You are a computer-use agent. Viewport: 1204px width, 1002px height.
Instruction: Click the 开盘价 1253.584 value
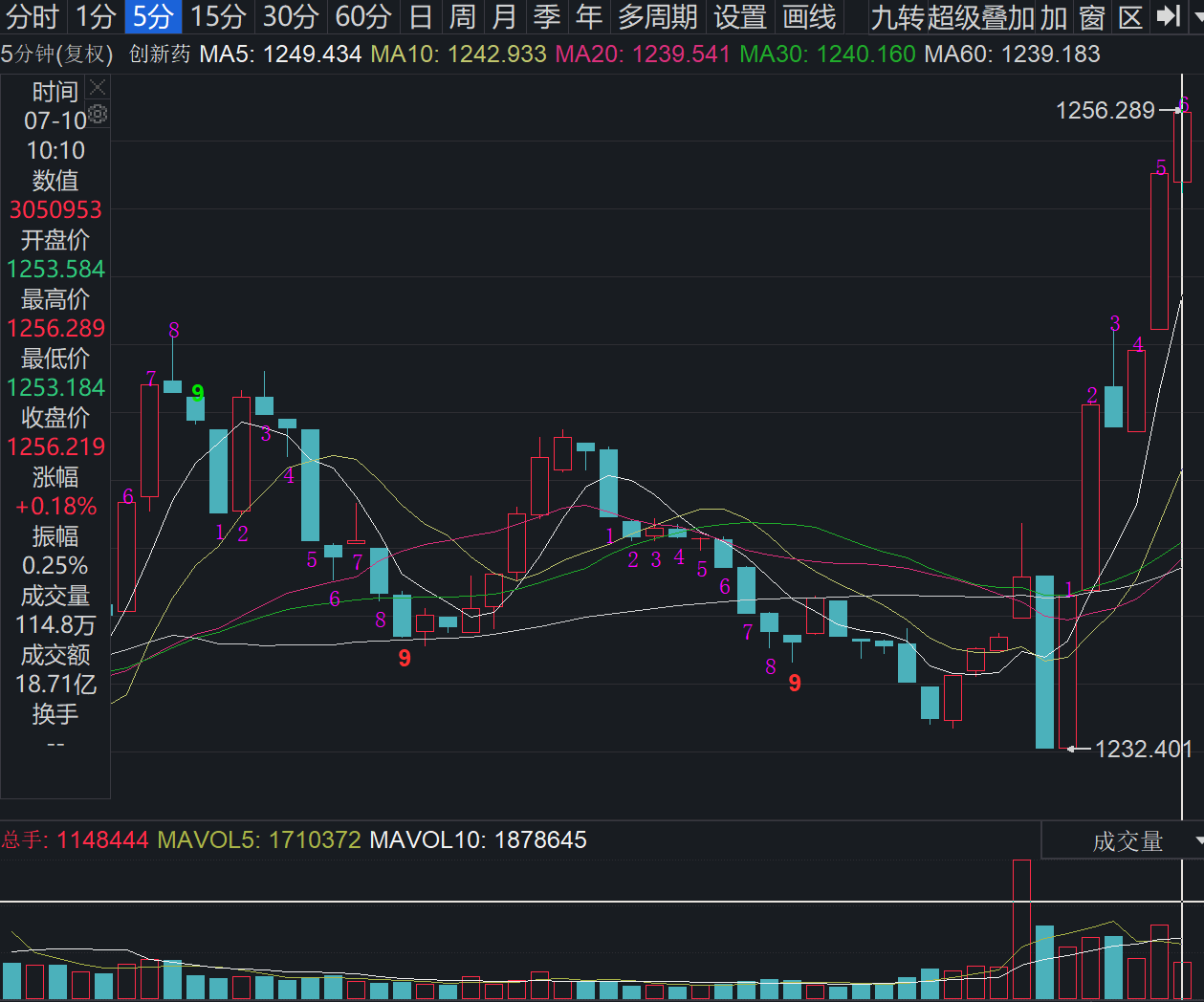point(55,269)
